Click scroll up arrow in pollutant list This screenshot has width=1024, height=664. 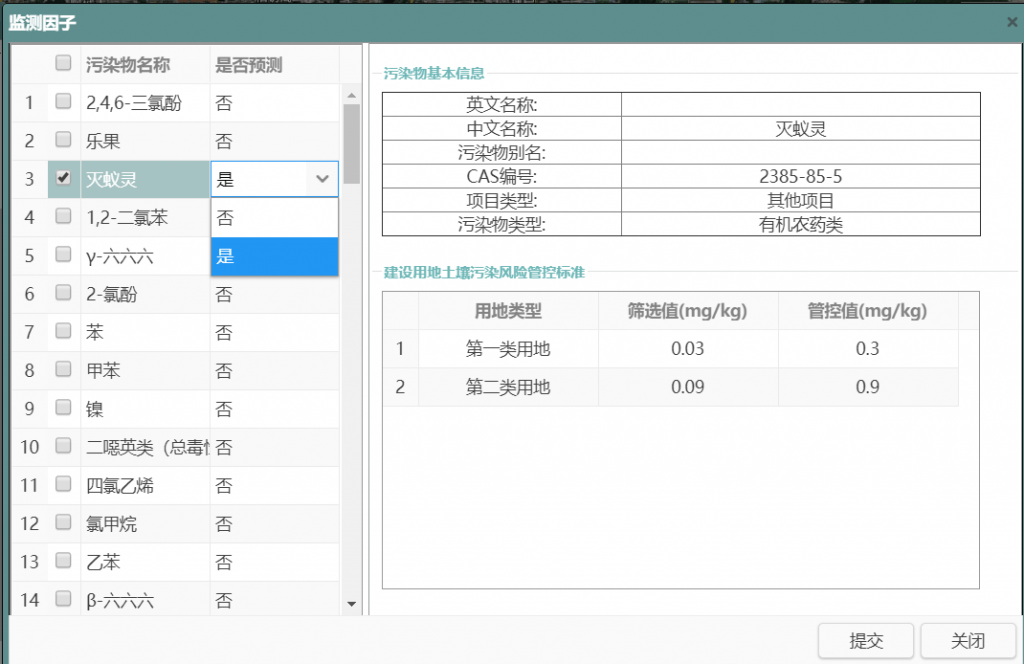pyautogui.click(x=351, y=96)
